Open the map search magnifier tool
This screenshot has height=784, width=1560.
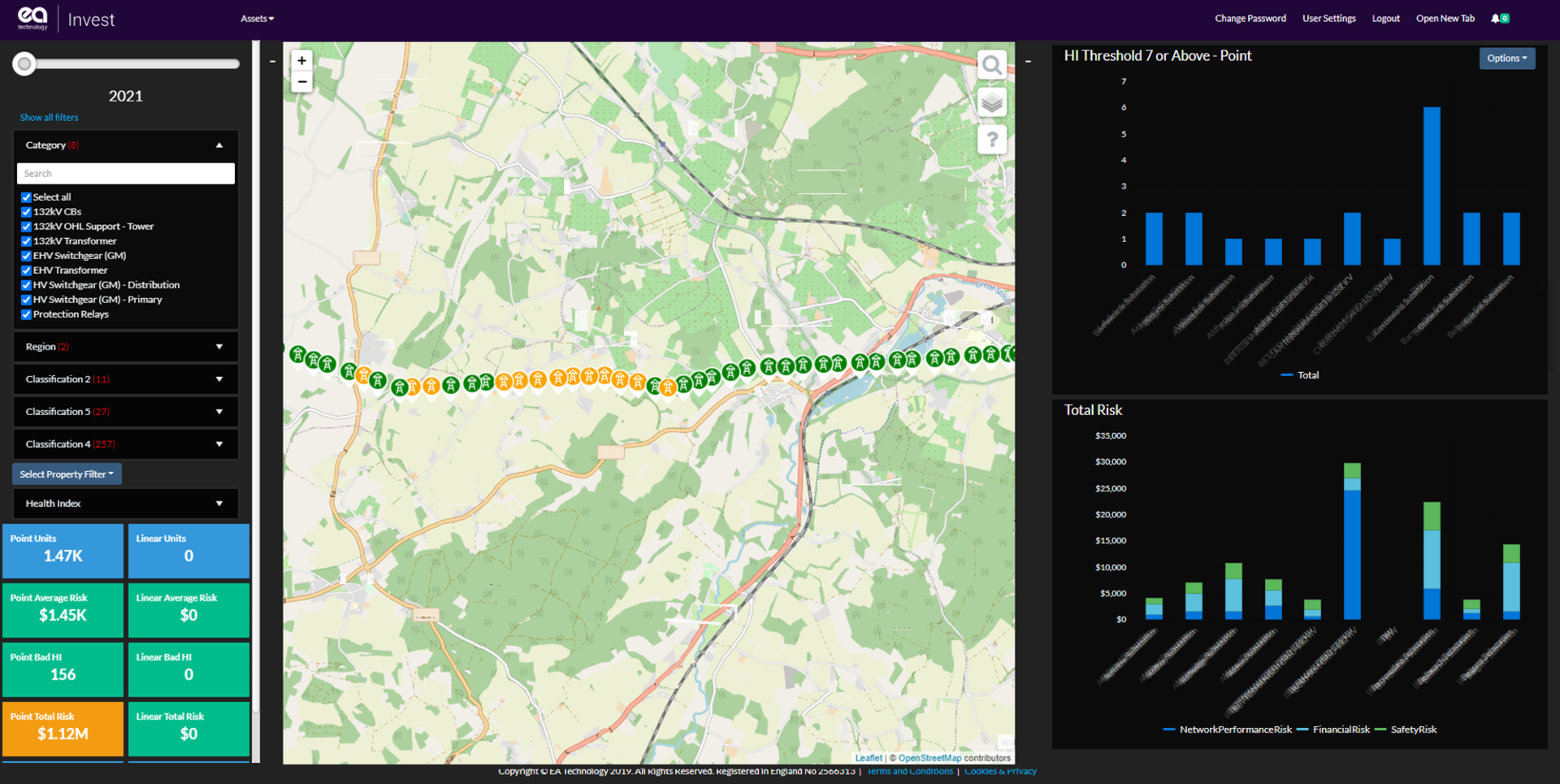[991, 65]
